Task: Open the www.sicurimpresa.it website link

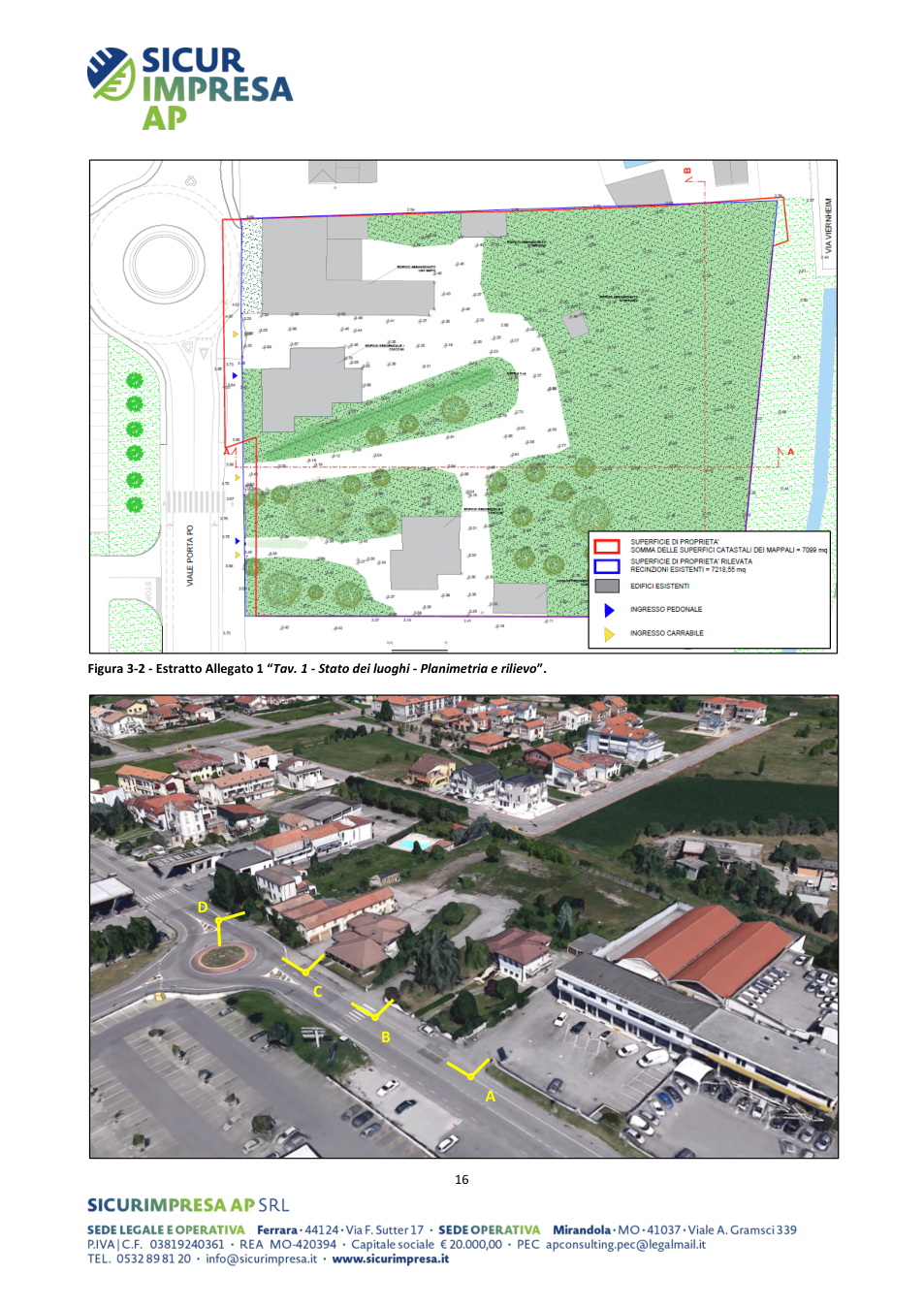Action: tap(390, 1259)
